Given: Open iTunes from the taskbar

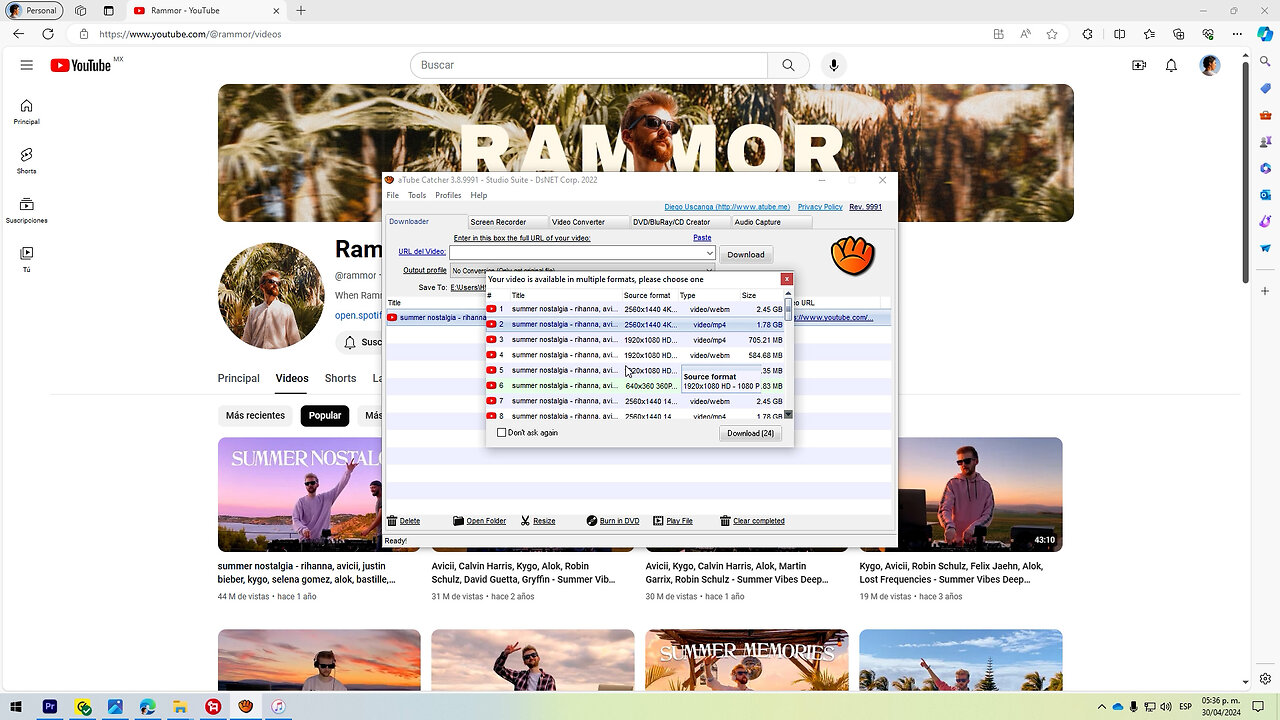Looking at the screenshot, I should tap(279, 707).
